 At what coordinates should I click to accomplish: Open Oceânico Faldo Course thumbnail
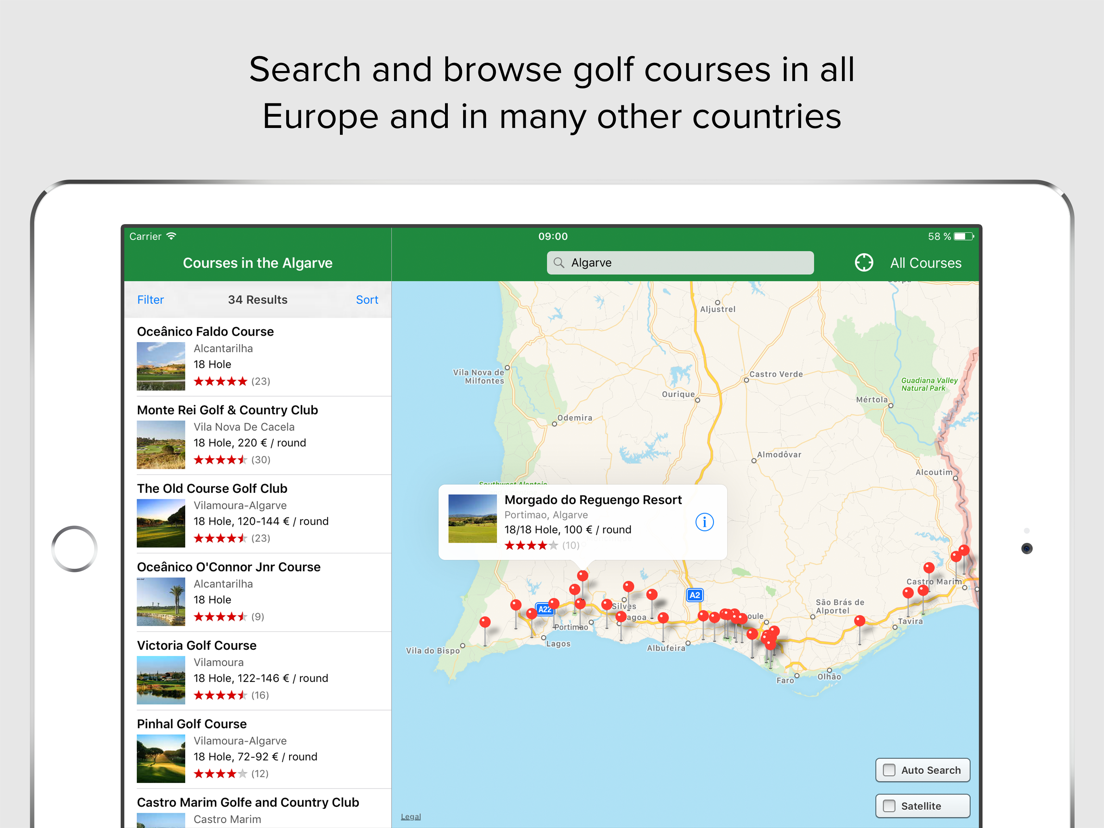[161, 366]
